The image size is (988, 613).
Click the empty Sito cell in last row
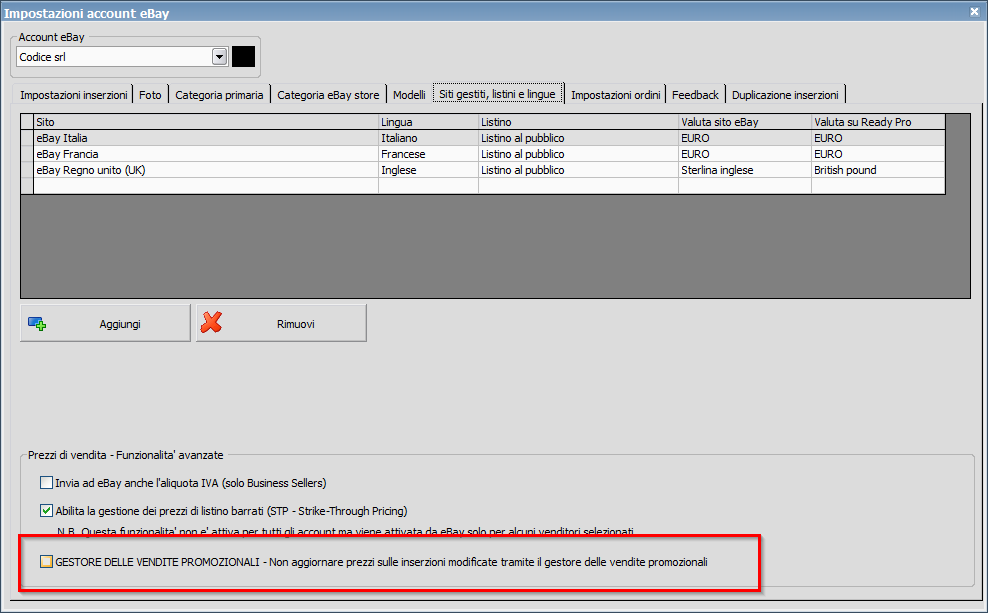click(x=205, y=186)
